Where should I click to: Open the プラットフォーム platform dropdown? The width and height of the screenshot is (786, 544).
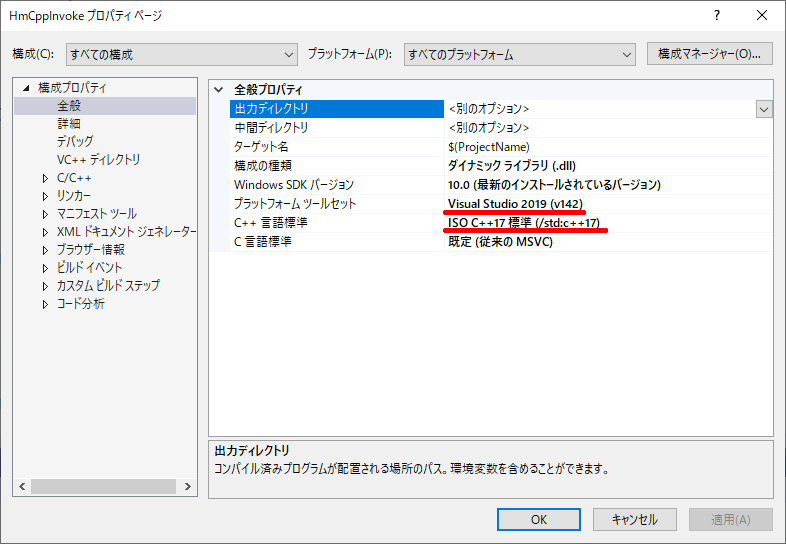coord(519,54)
